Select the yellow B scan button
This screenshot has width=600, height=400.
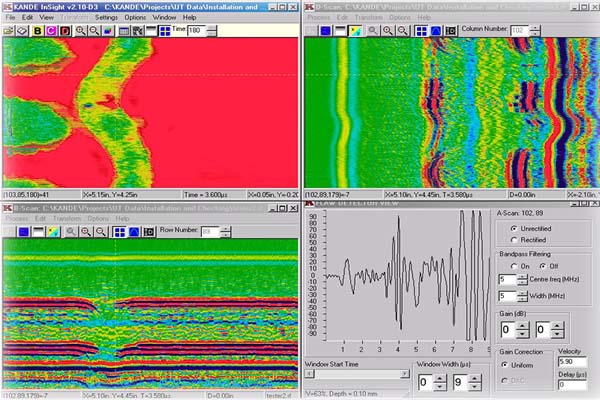38,31
